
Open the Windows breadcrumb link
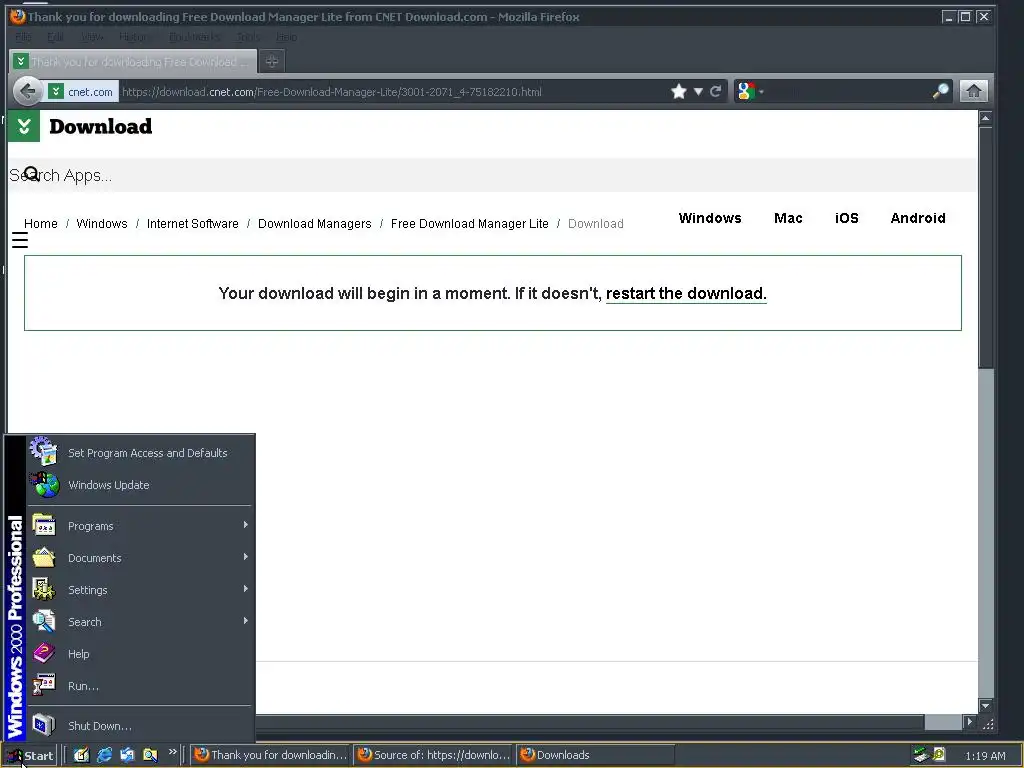(102, 223)
